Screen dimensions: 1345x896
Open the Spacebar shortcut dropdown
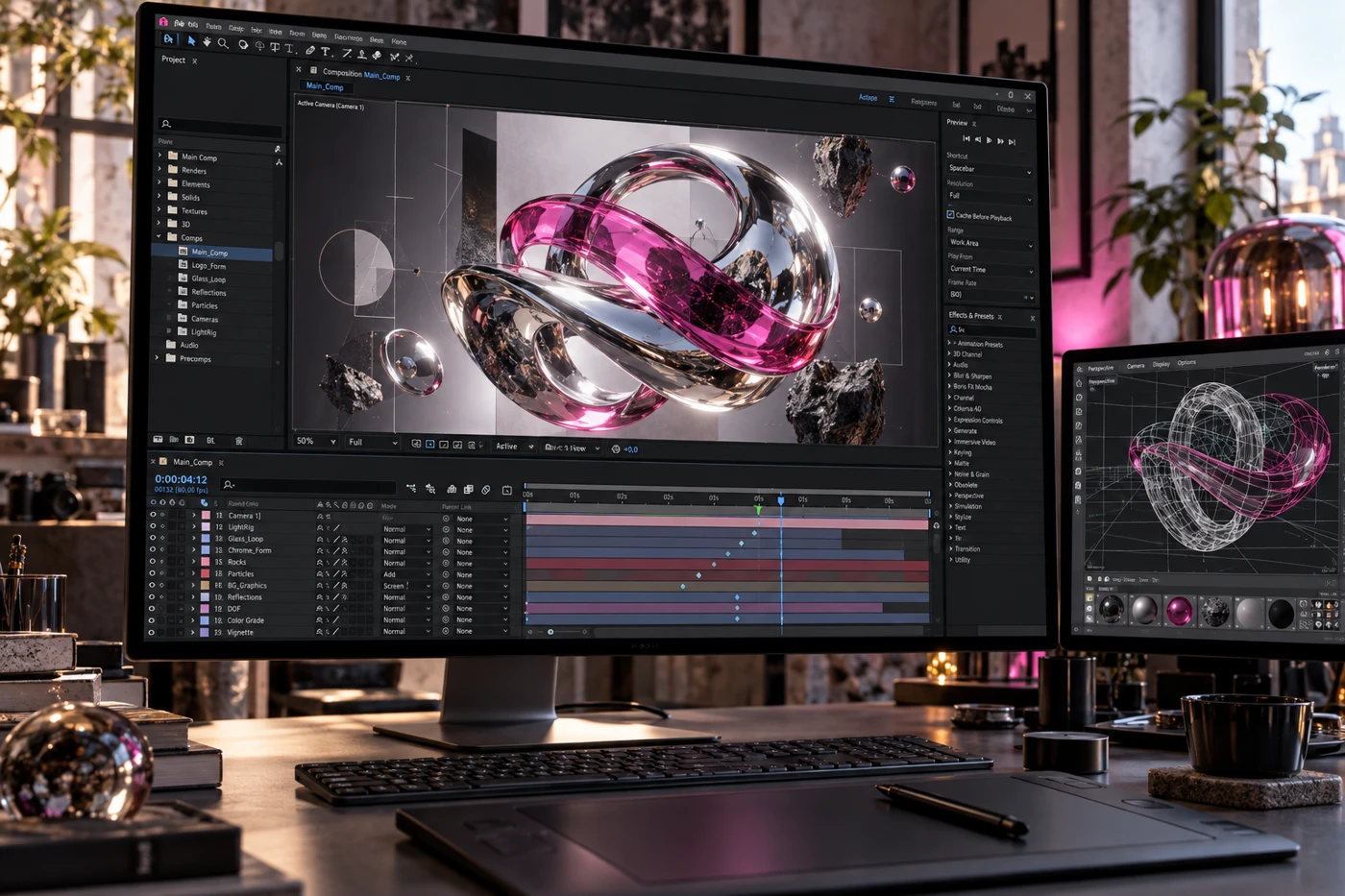(x=990, y=169)
